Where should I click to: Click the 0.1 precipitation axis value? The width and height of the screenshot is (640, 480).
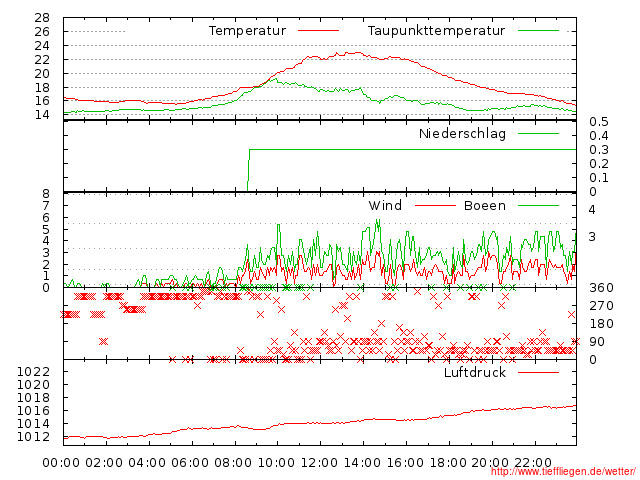click(x=599, y=178)
